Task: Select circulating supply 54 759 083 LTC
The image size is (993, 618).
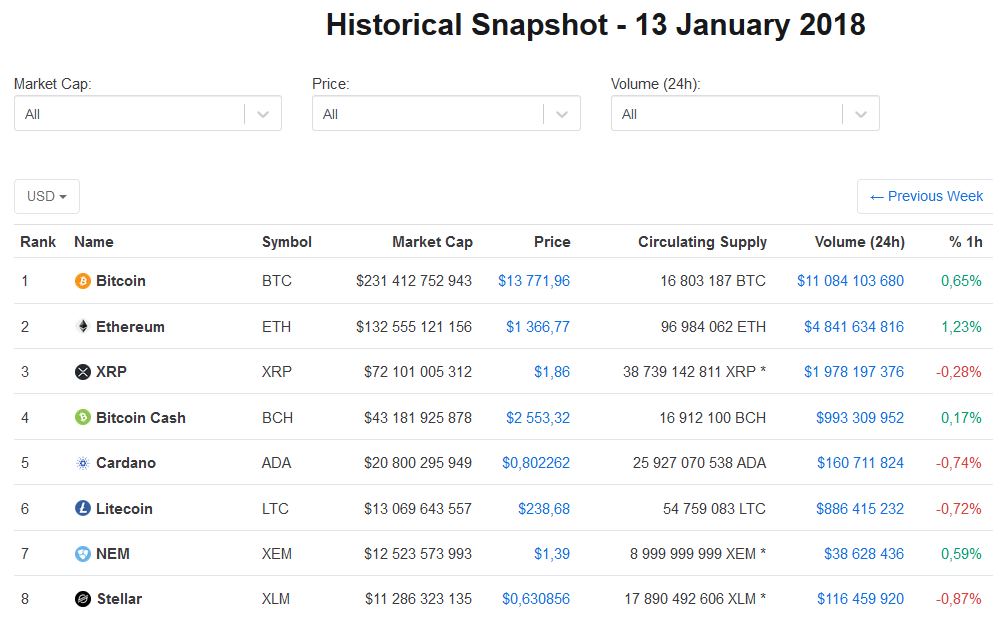Action: click(714, 508)
